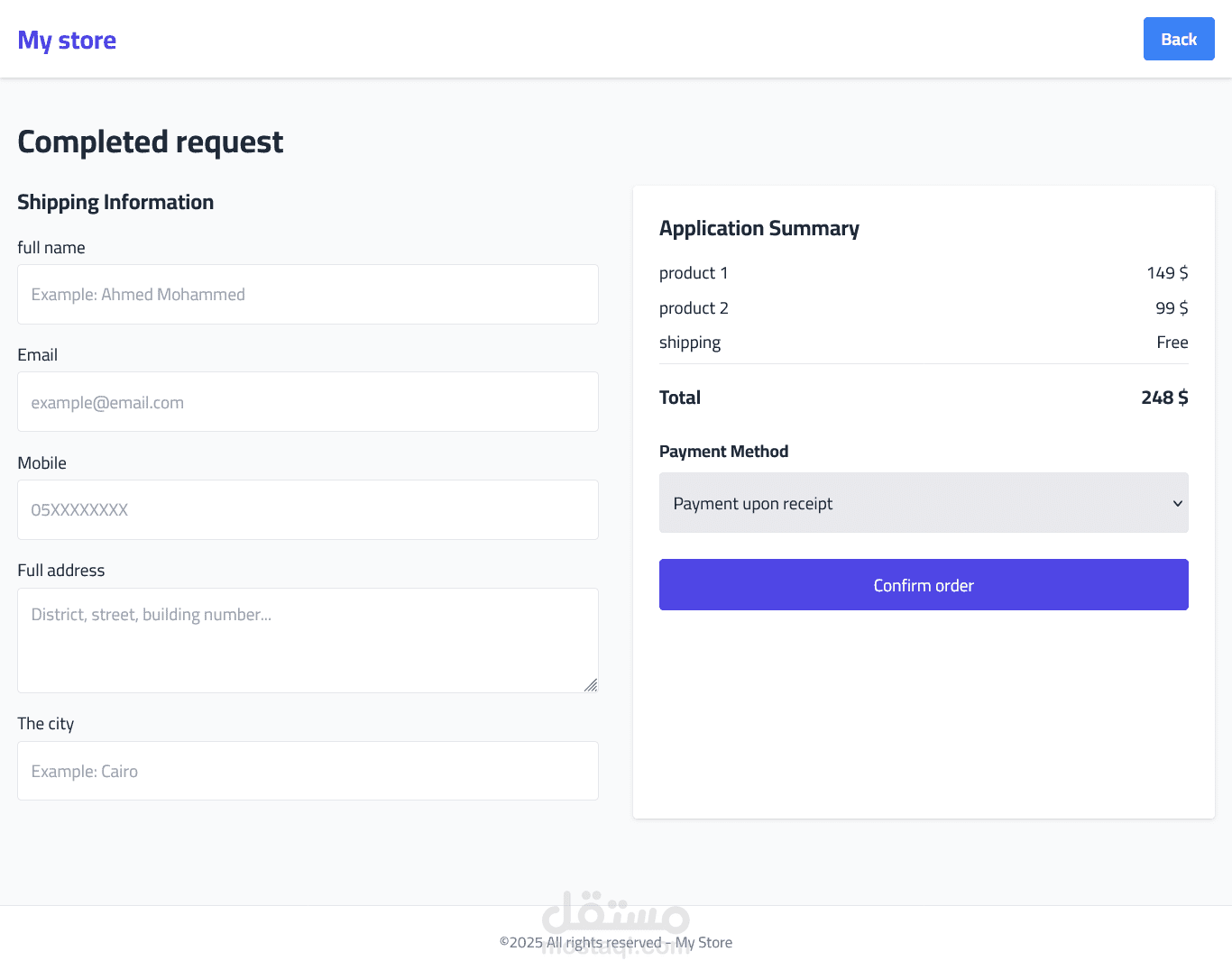Click the footer copyright text
This screenshot has width=1232, height=979.
tap(616, 943)
